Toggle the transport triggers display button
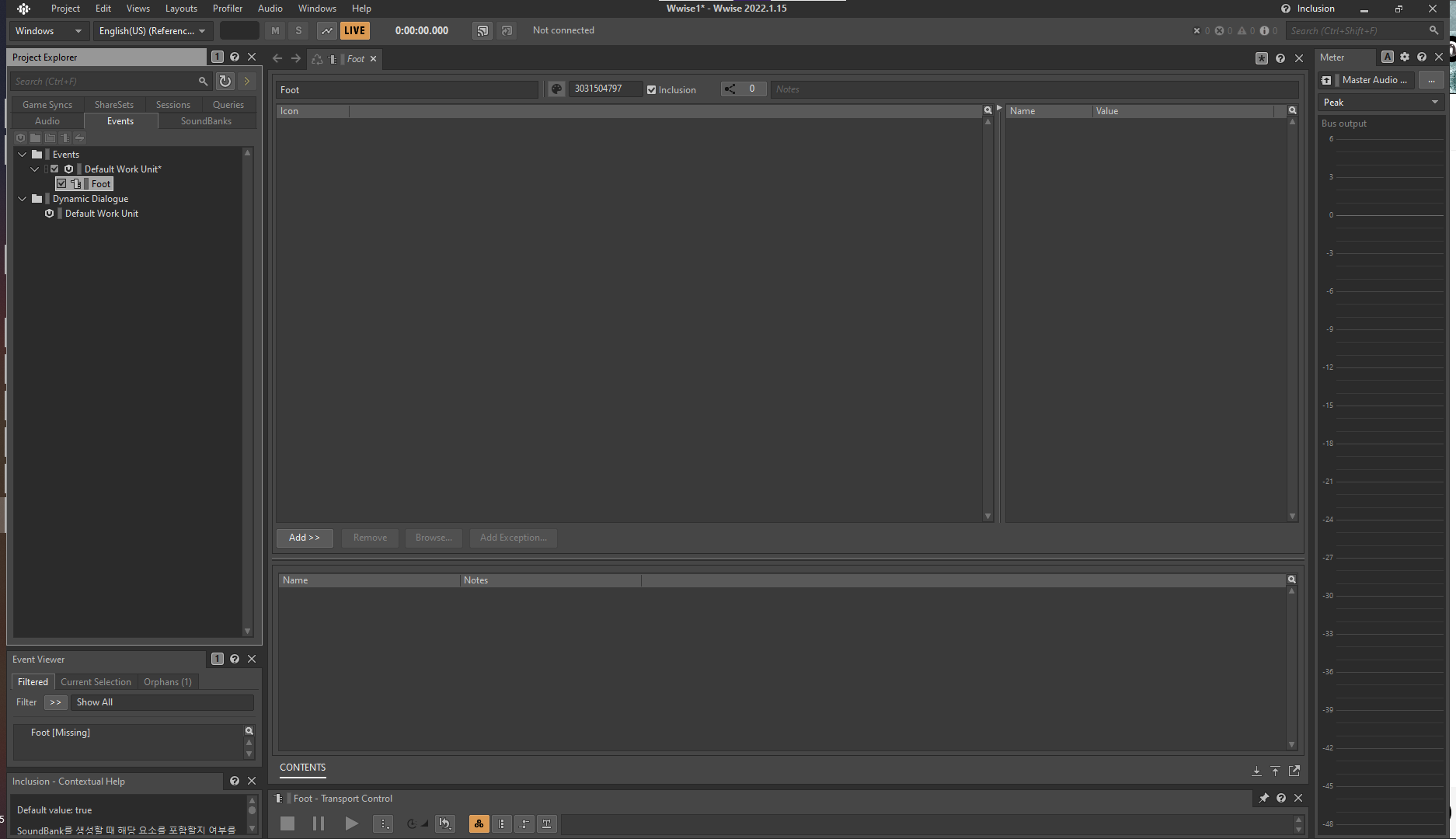The width and height of the screenshot is (1456, 839). pyautogui.click(x=547, y=823)
